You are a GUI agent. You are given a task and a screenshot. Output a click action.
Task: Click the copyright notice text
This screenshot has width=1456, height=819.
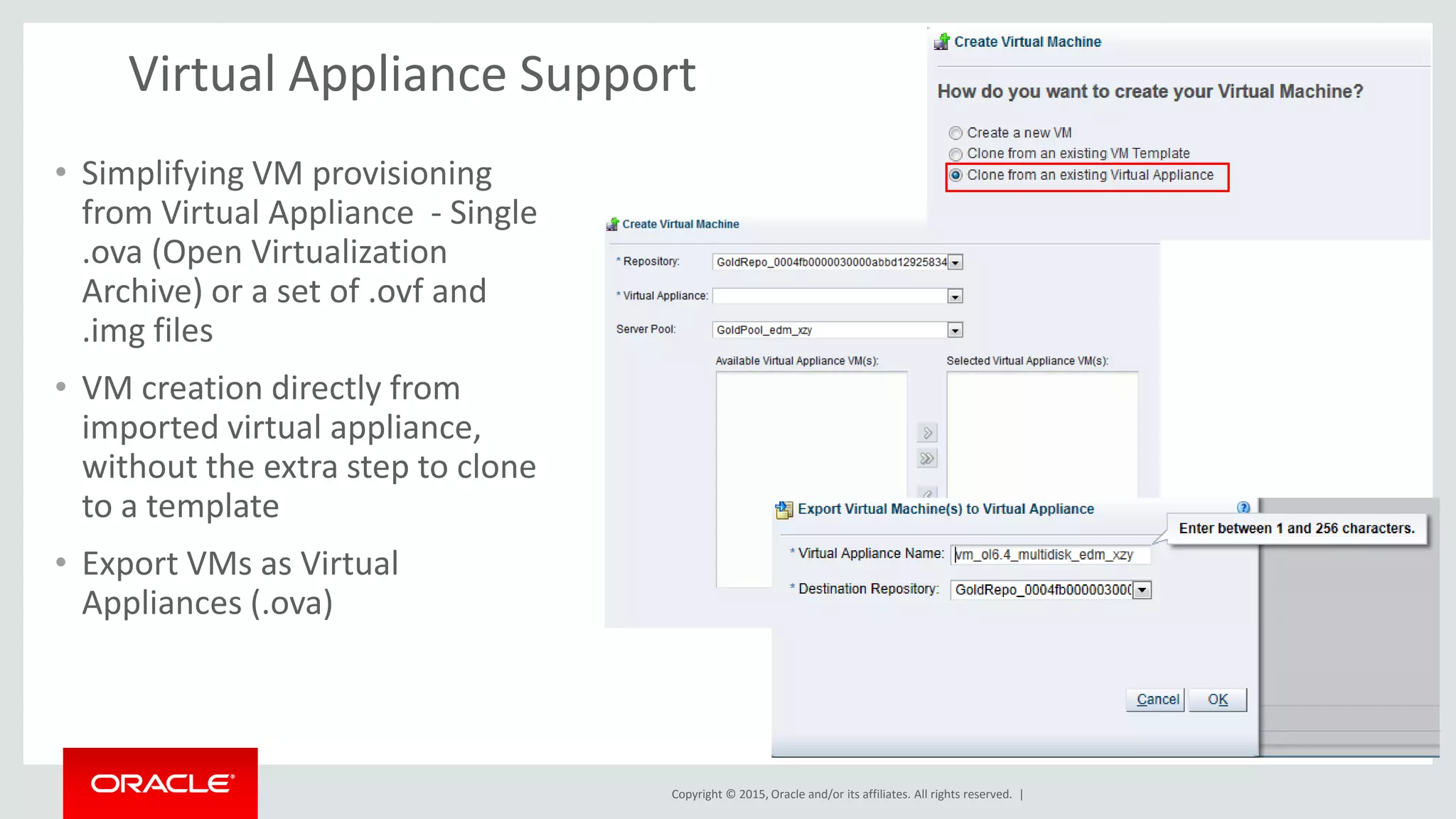pos(842,794)
